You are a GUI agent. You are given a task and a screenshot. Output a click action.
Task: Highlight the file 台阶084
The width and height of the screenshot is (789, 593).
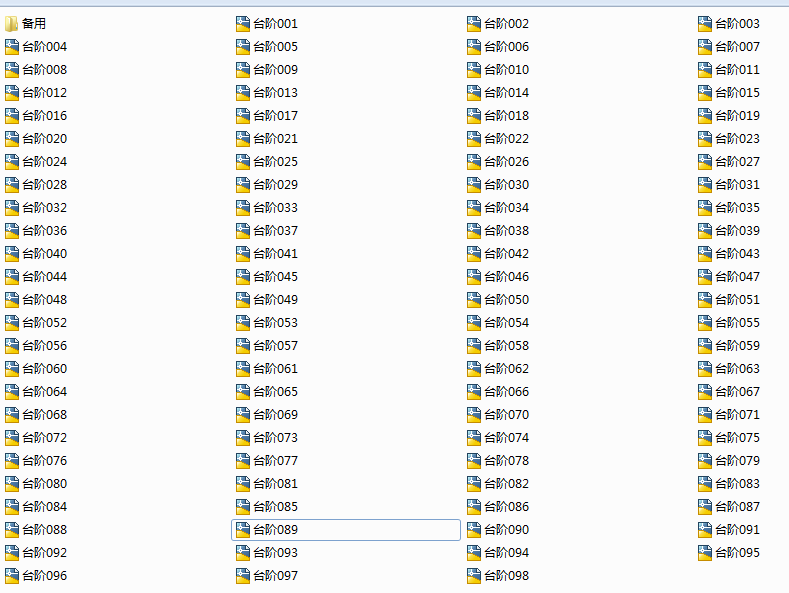click(x=44, y=506)
